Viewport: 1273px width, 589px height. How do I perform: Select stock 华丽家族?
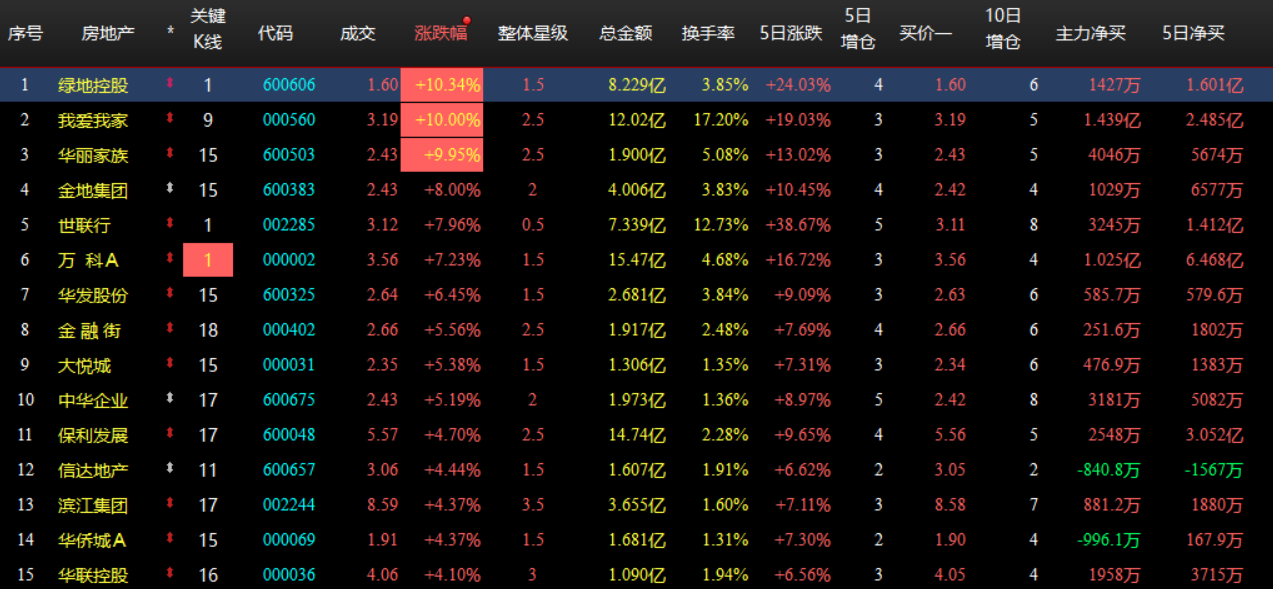point(93,155)
